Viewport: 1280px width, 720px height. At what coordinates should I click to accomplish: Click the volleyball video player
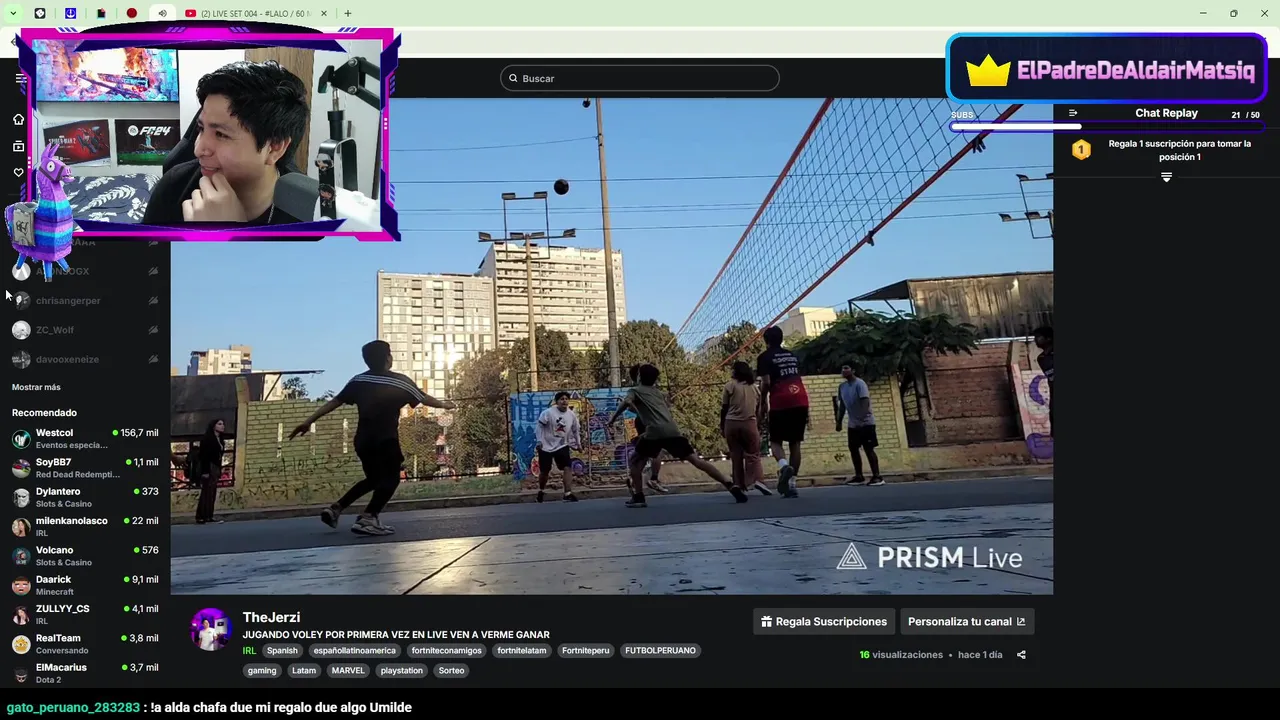pyautogui.click(x=612, y=346)
